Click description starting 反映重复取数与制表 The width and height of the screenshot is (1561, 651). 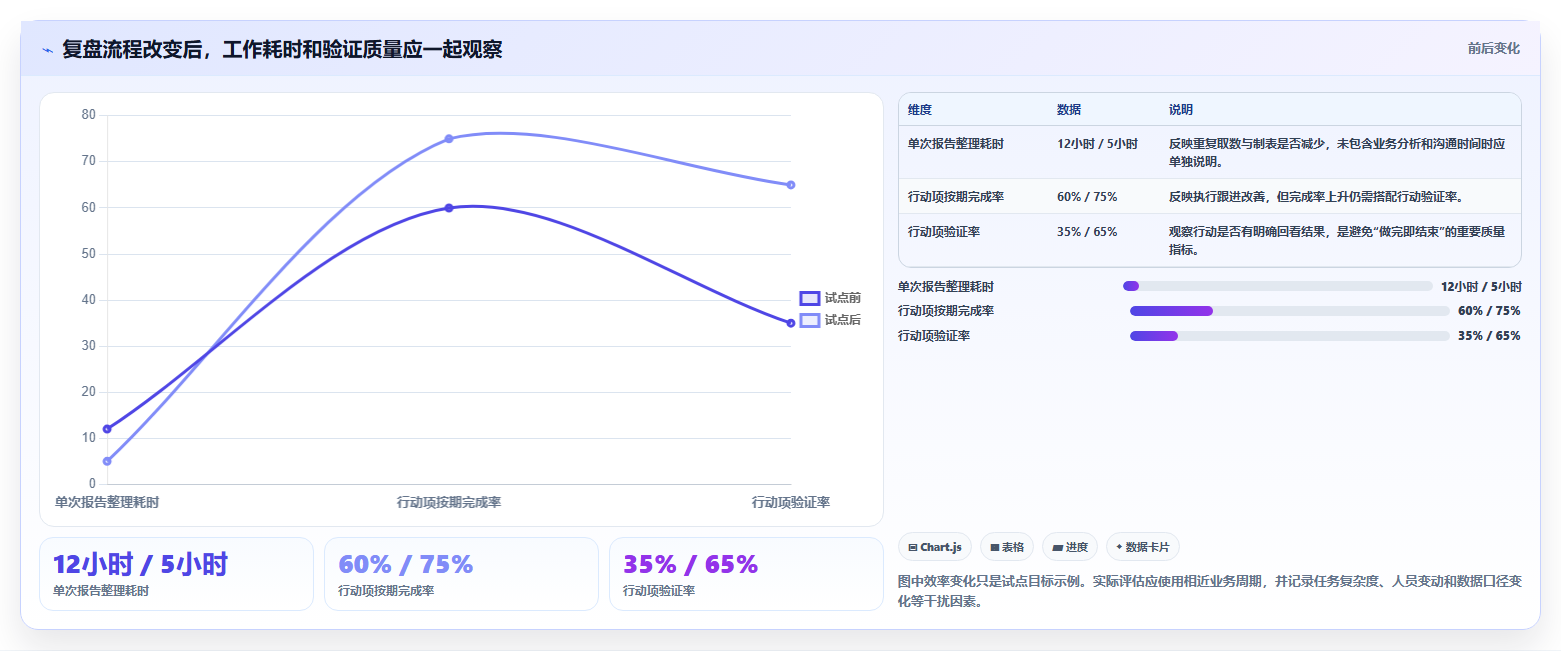point(1337,152)
